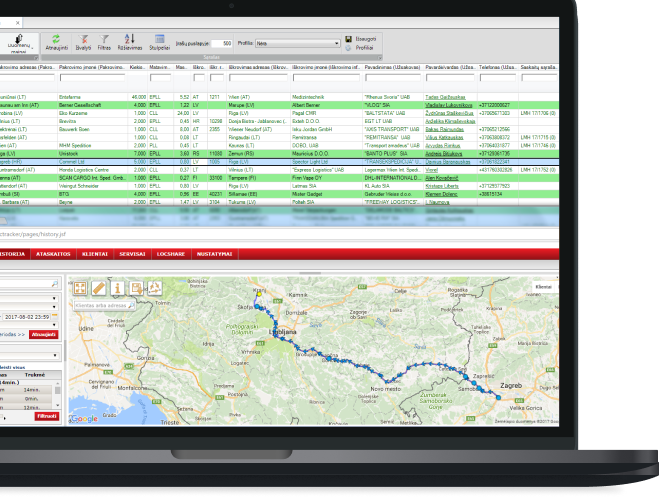660x498 pixels.
Task: Open the Profilis dropdown showing Nėra
Action: point(298,43)
